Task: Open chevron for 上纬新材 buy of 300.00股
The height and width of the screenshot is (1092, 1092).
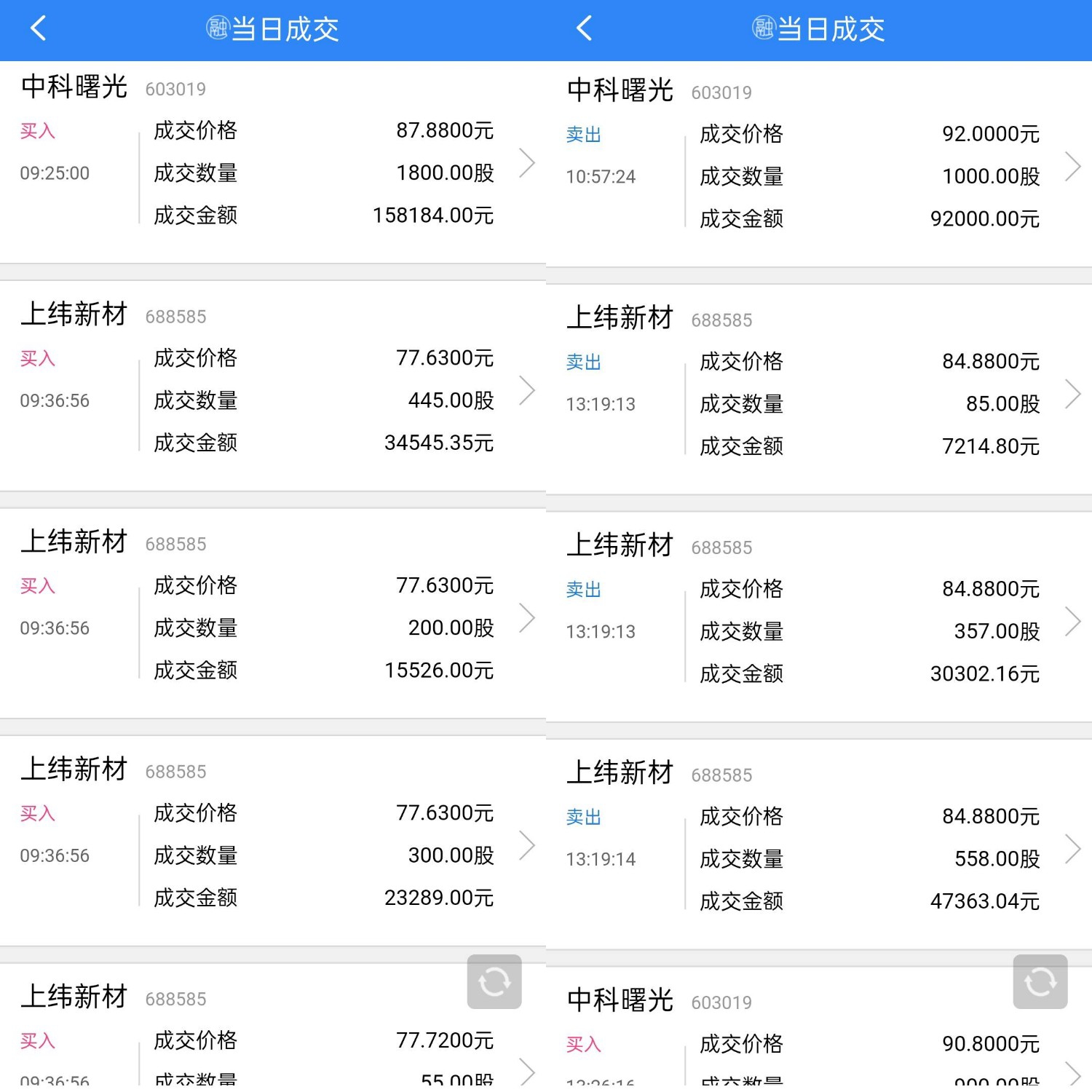Action: pos(527,845)
